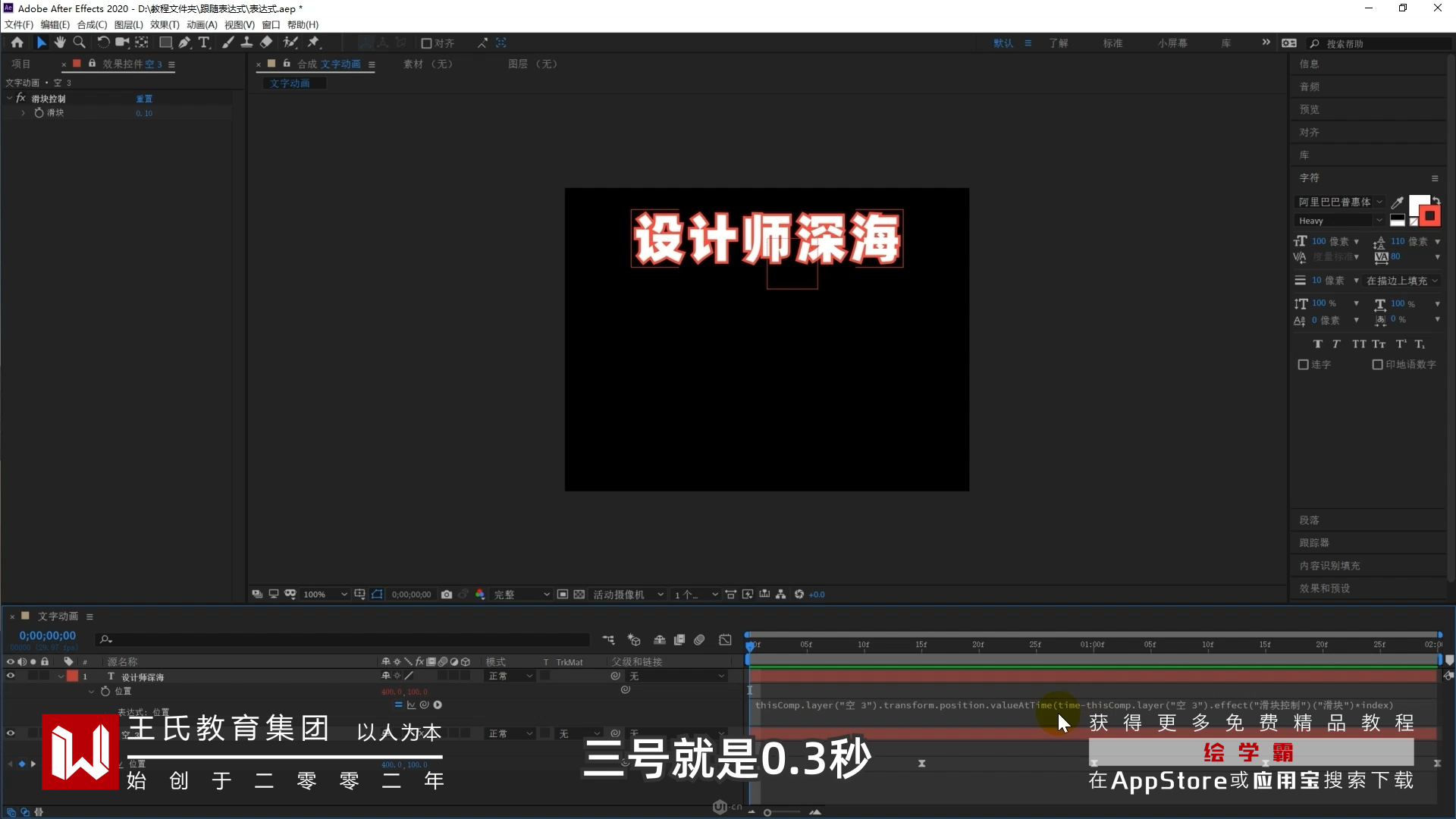
Task: Enable the 对齐 snapping checkbox
Action: click(426, 43)
